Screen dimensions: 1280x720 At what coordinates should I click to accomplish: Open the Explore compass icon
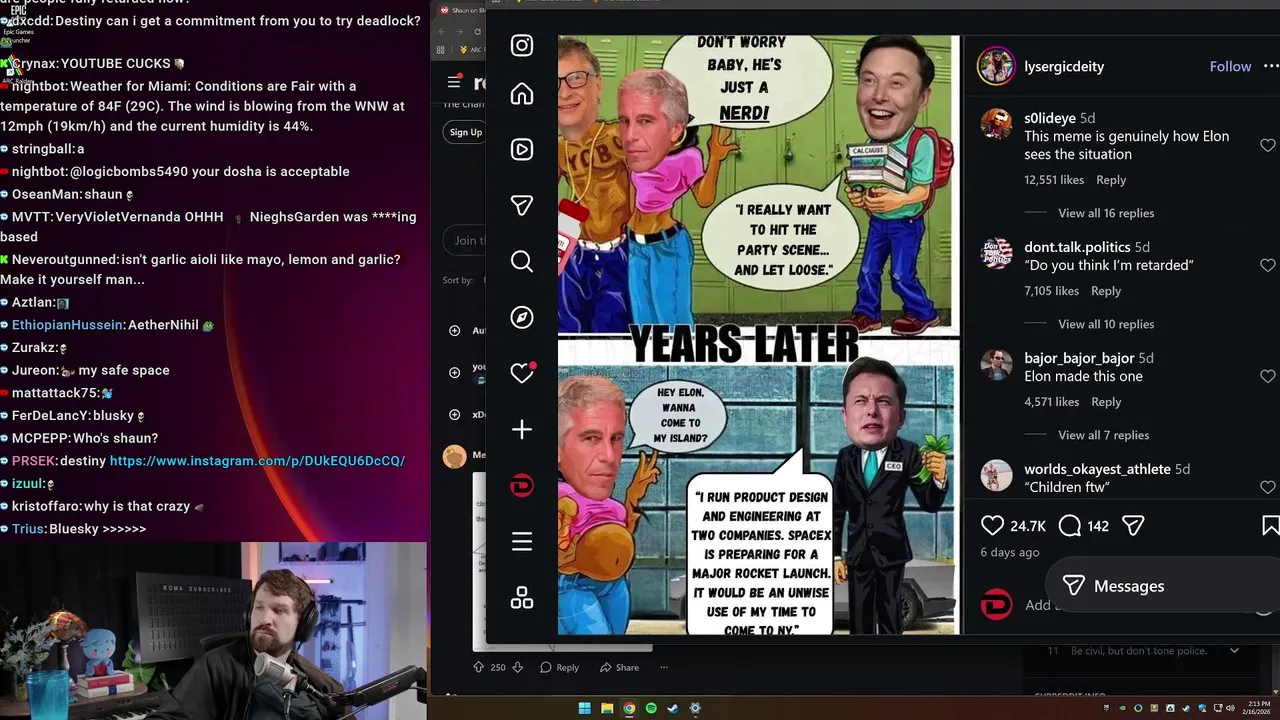pos(521,317)
